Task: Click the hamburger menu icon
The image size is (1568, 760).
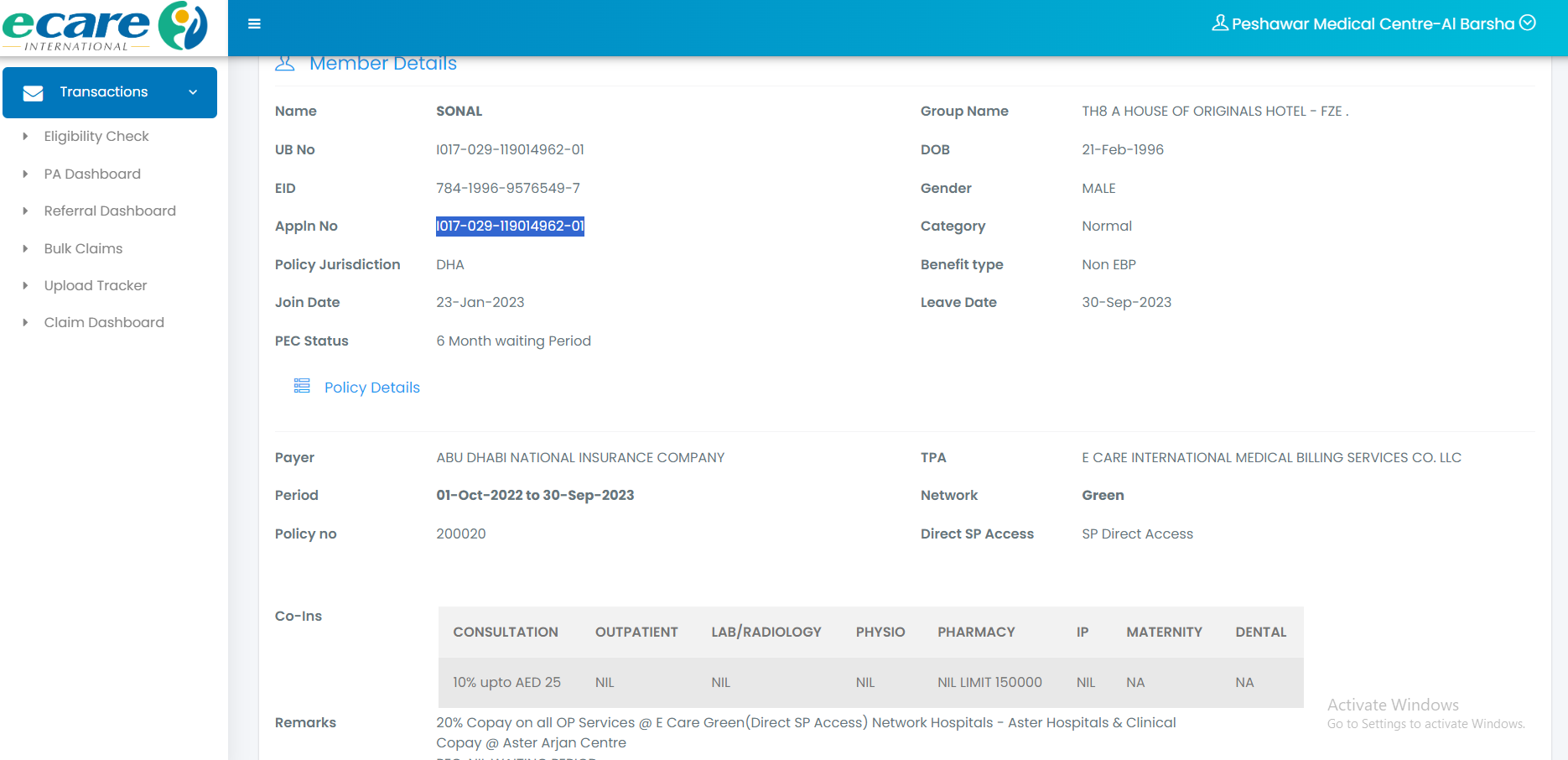Action: pyautogui.click(x=254, y=24)
